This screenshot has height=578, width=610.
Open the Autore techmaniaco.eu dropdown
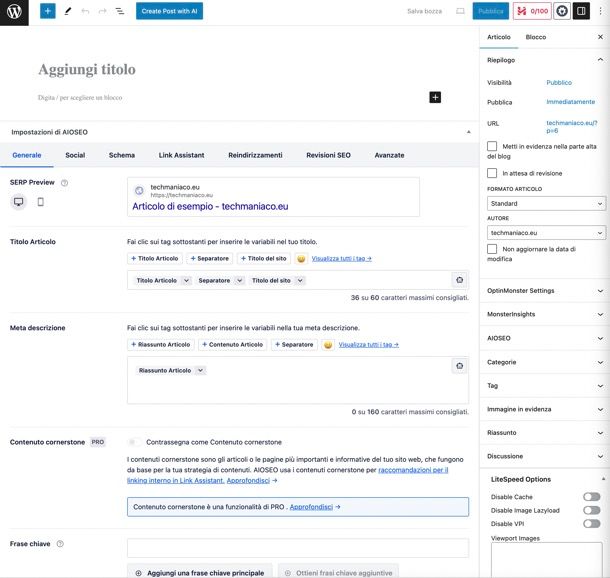point(546,233)
